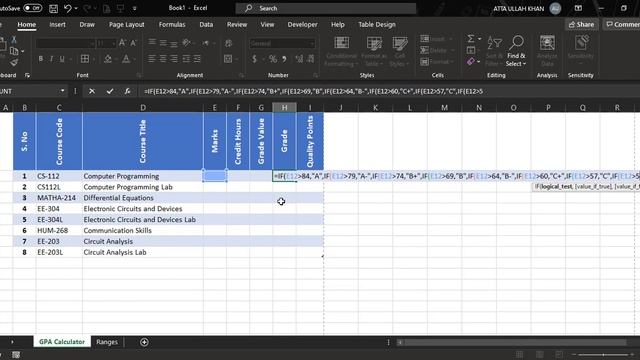Click the Format Painter brush icon
This screenshot has height=360, width=640.
[x=14, y=62]
